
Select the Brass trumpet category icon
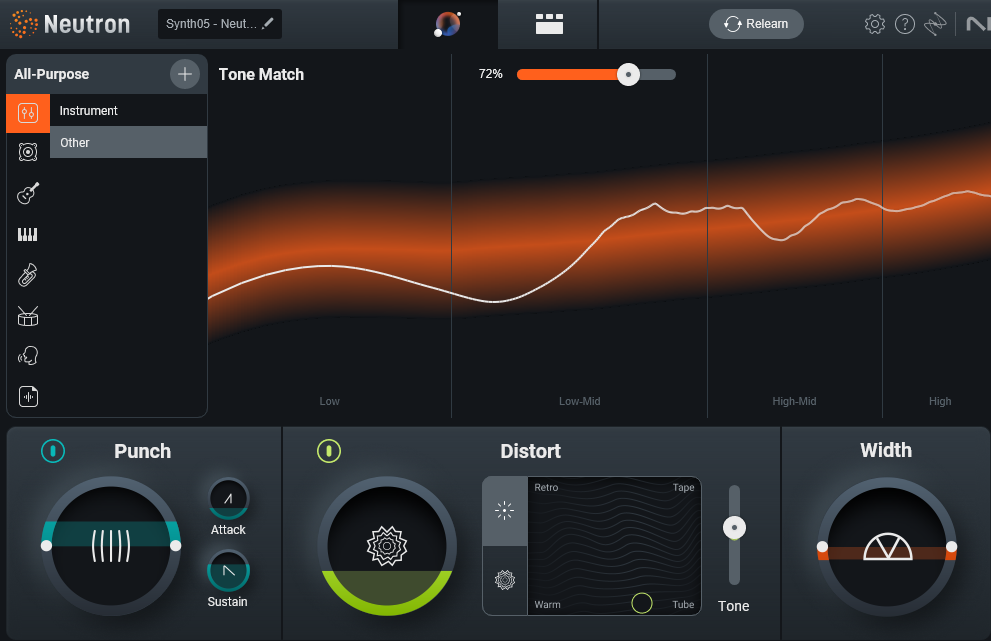[x=27, y=275]
